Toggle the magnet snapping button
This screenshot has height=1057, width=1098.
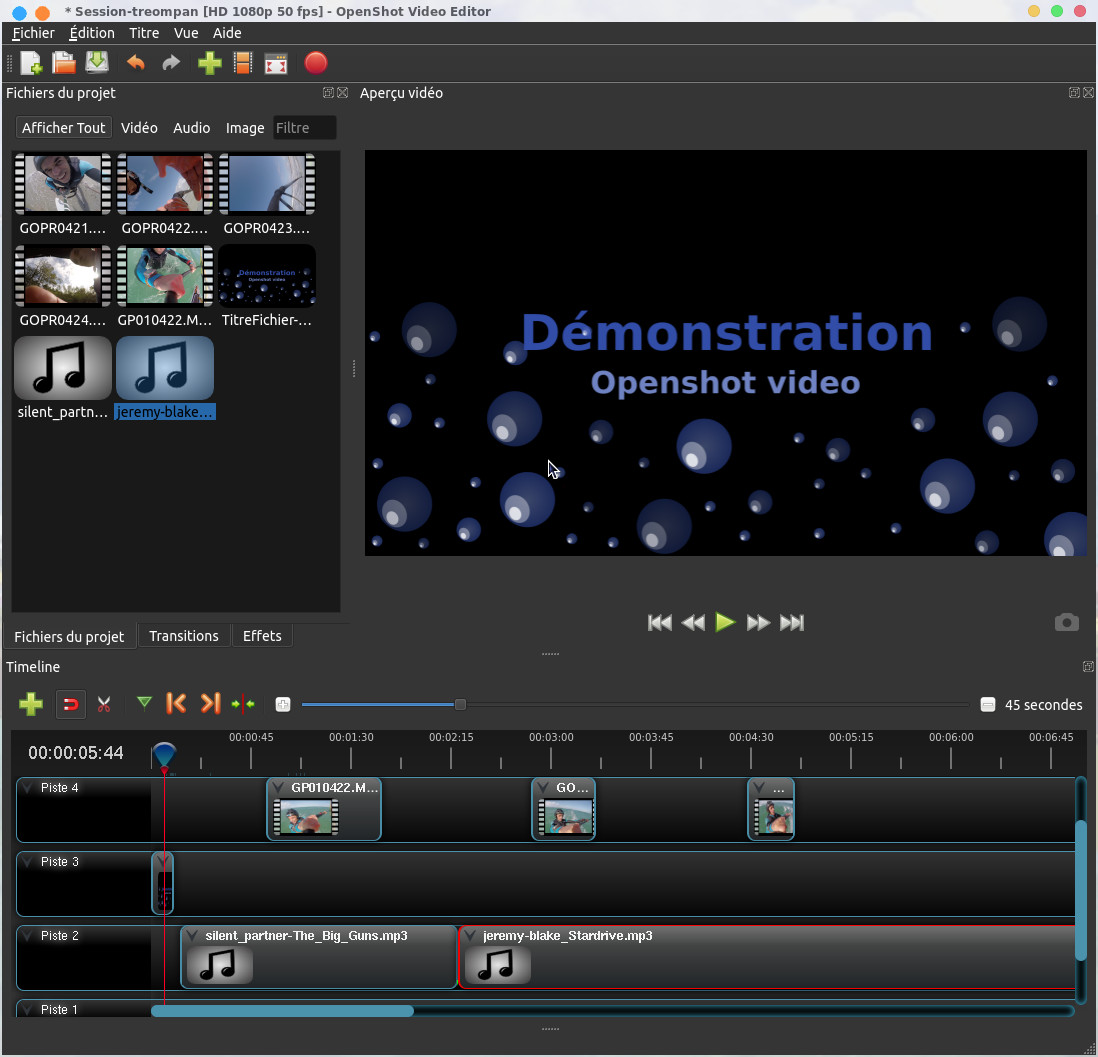[x=70, y=705]
